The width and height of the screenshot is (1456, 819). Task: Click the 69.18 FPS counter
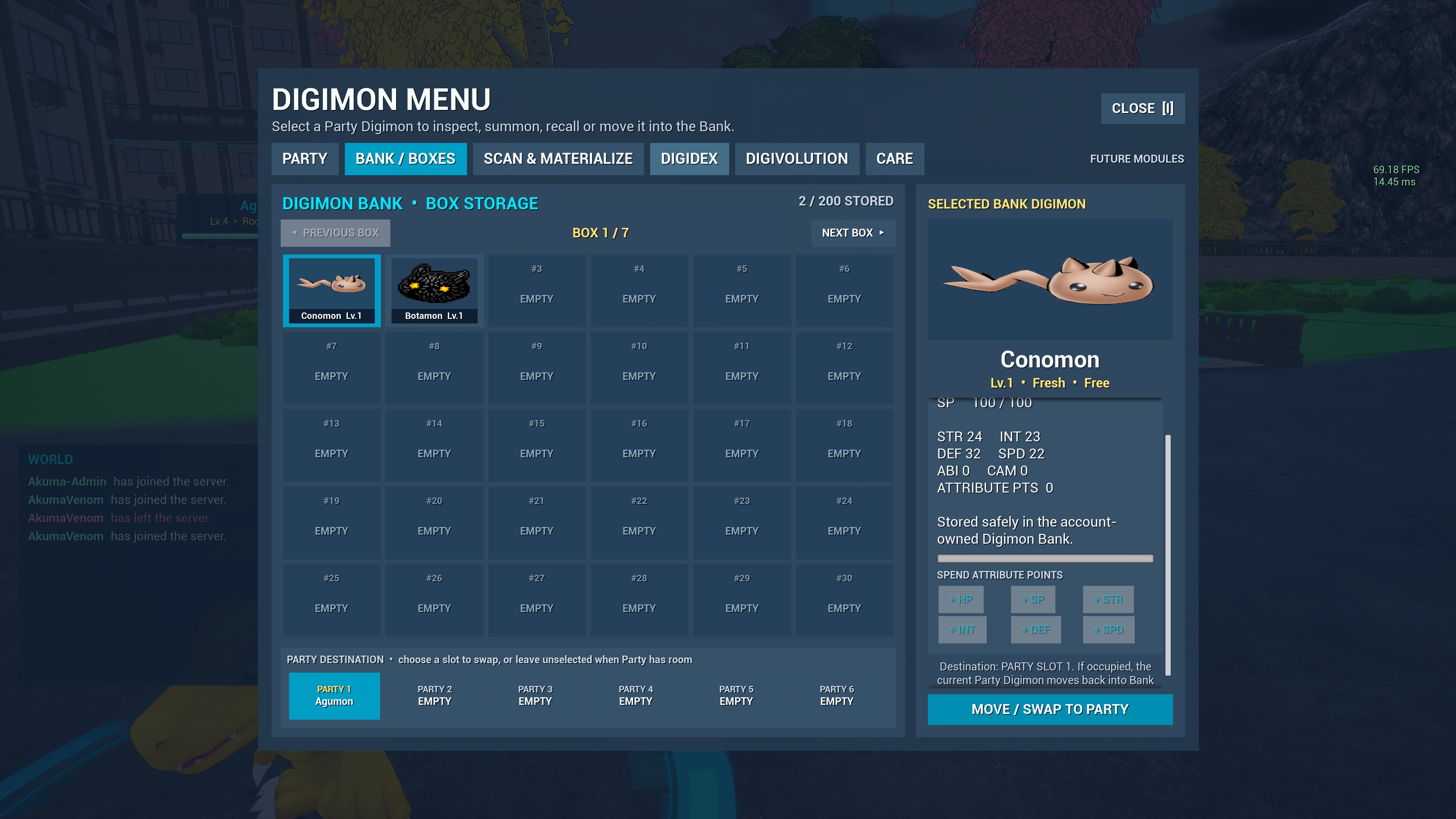click(x=1396, y=169)
